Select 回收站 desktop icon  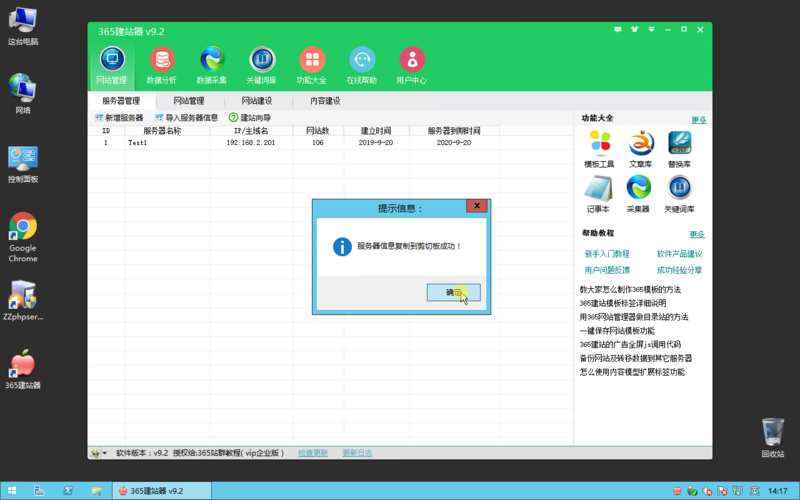tap(772, 438)
